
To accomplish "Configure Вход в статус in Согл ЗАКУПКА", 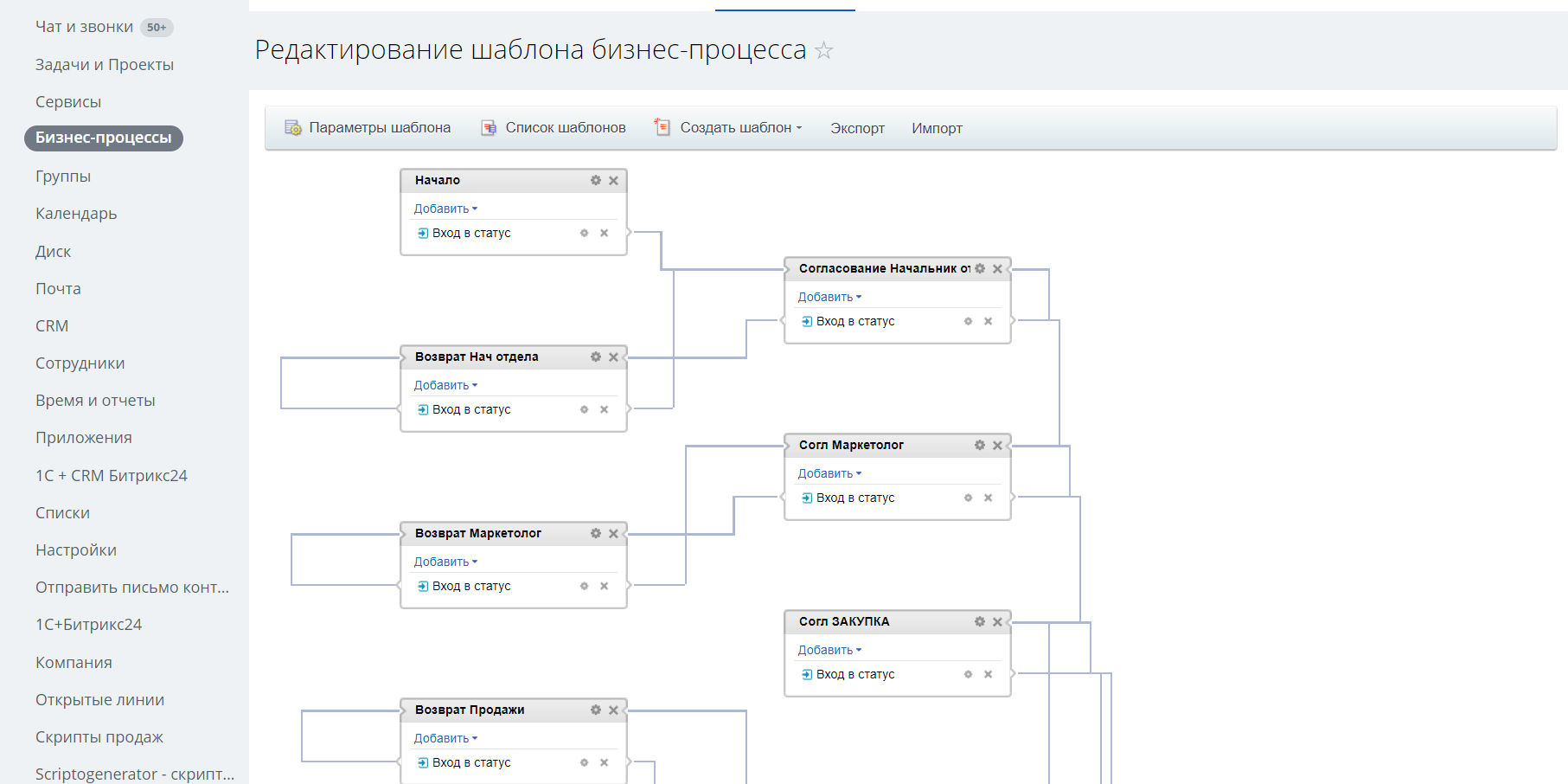I will (968, 674).
